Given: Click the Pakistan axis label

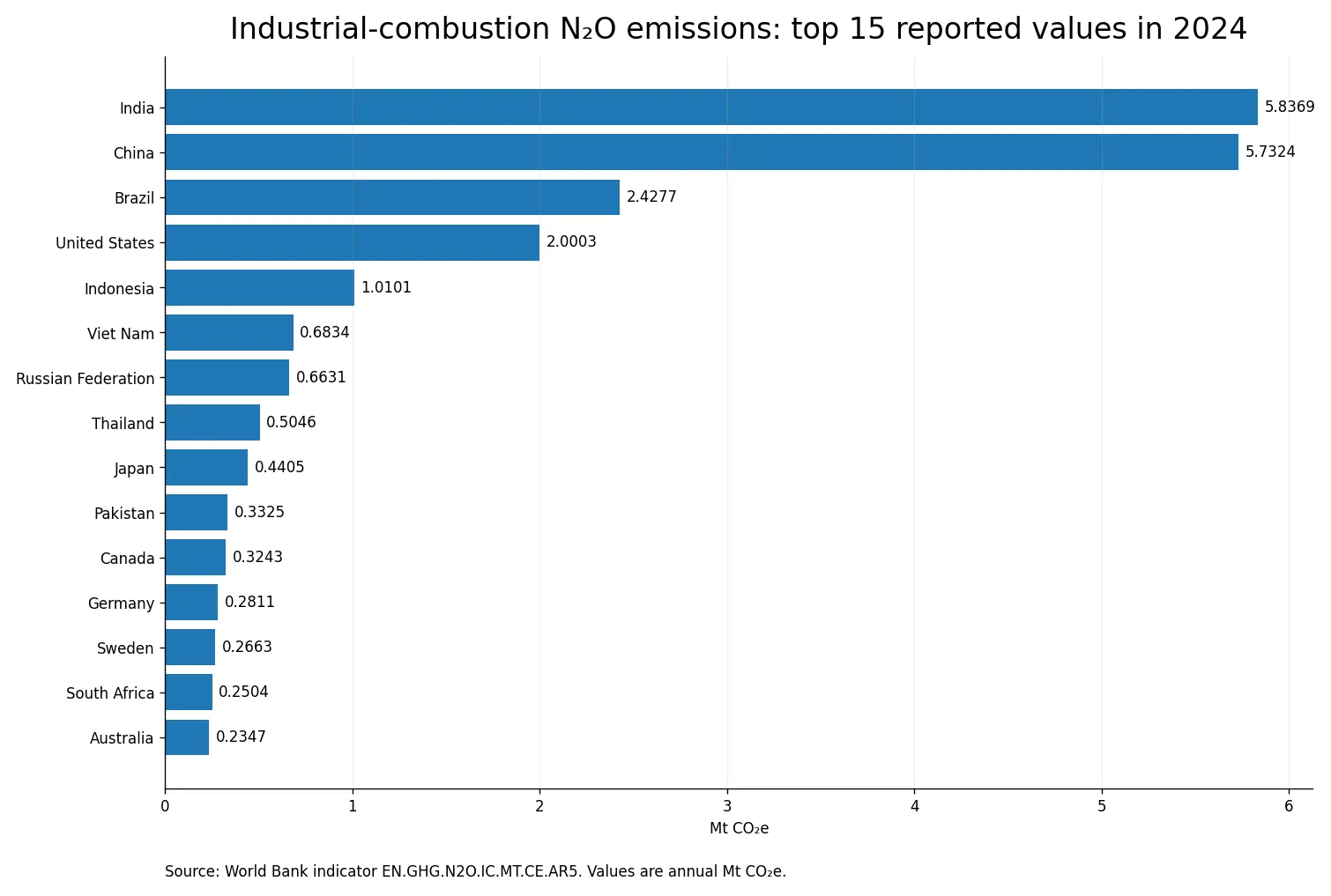Looking at the screenshot, I should [x=124, y=514].
